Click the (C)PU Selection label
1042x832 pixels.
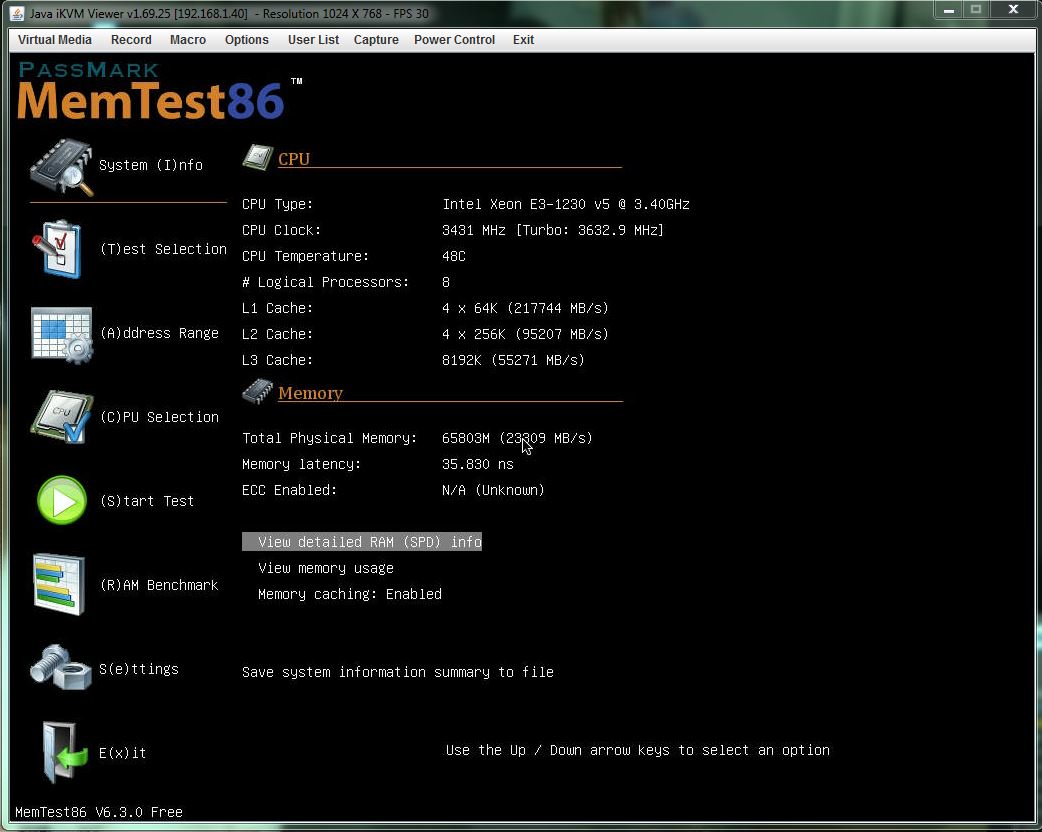pyautogui.click(x=159, y=417)
